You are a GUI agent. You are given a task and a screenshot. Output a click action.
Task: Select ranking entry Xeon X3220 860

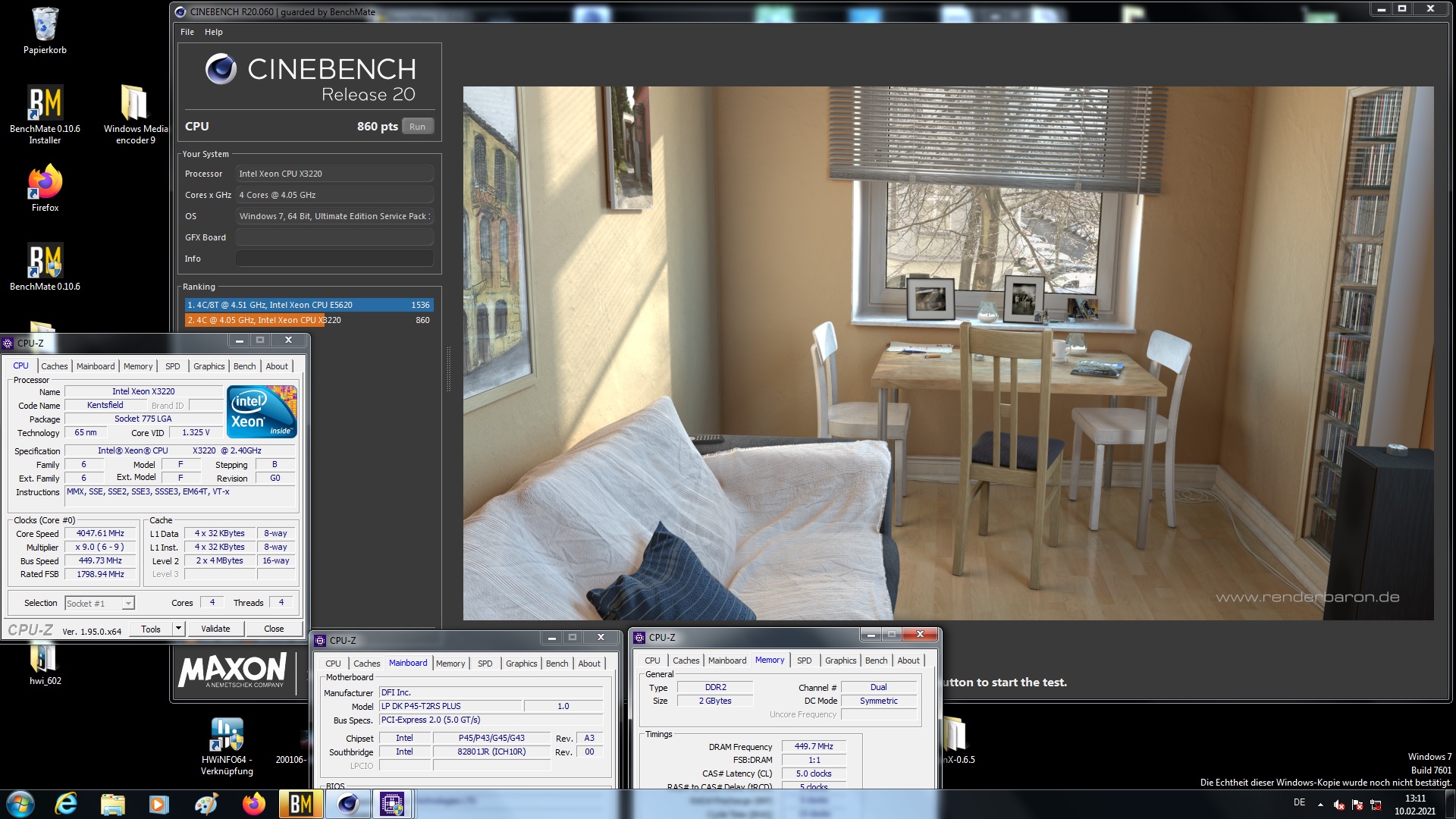point(309,320)
